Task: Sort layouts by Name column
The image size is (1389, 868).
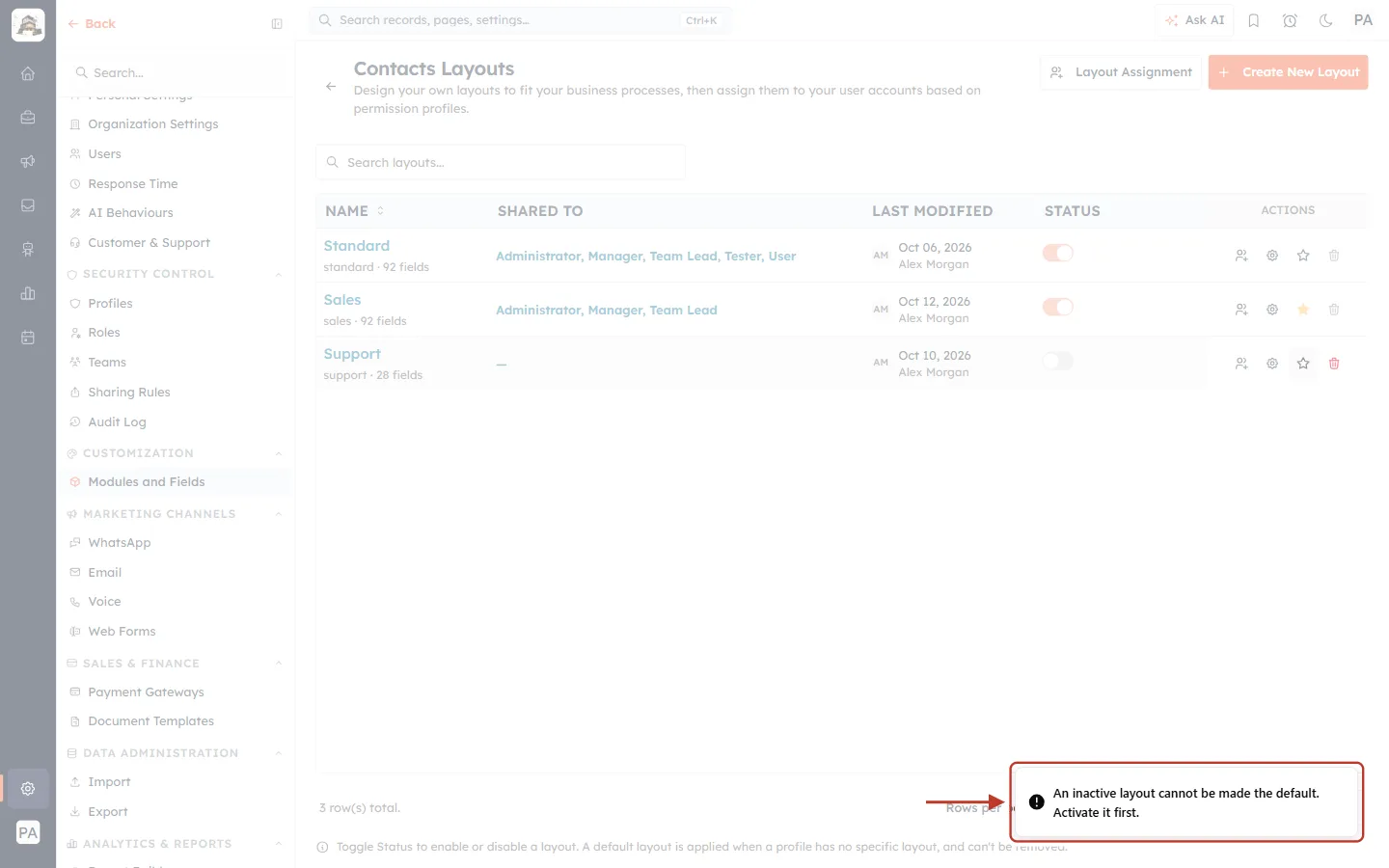Action: pyautogui.click(x=354, y=211)
